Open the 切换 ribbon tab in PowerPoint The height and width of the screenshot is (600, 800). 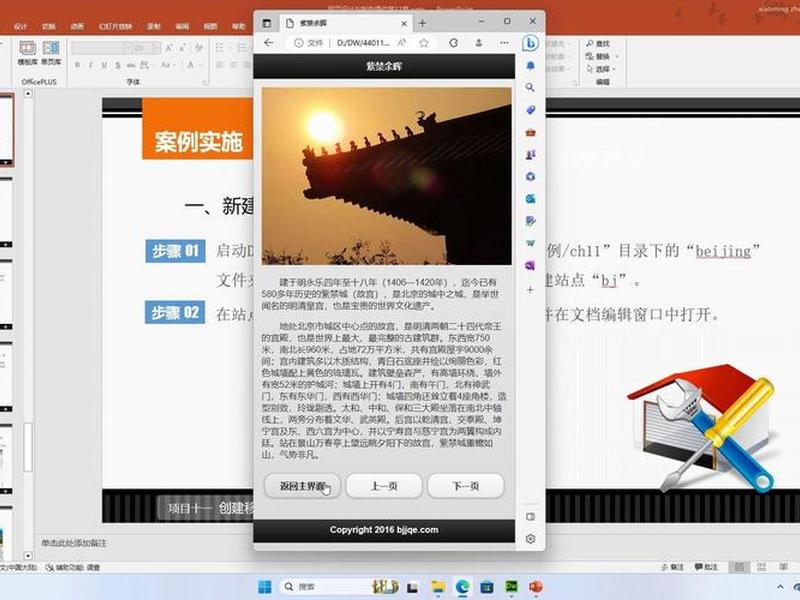(x=48, y=26)
